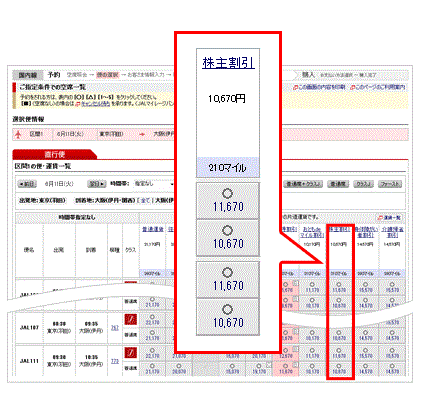This screenshot has height=398, width=426.
Task: Open aircraft type 767 link for JAL107
Action: click(x=115, y=328)
